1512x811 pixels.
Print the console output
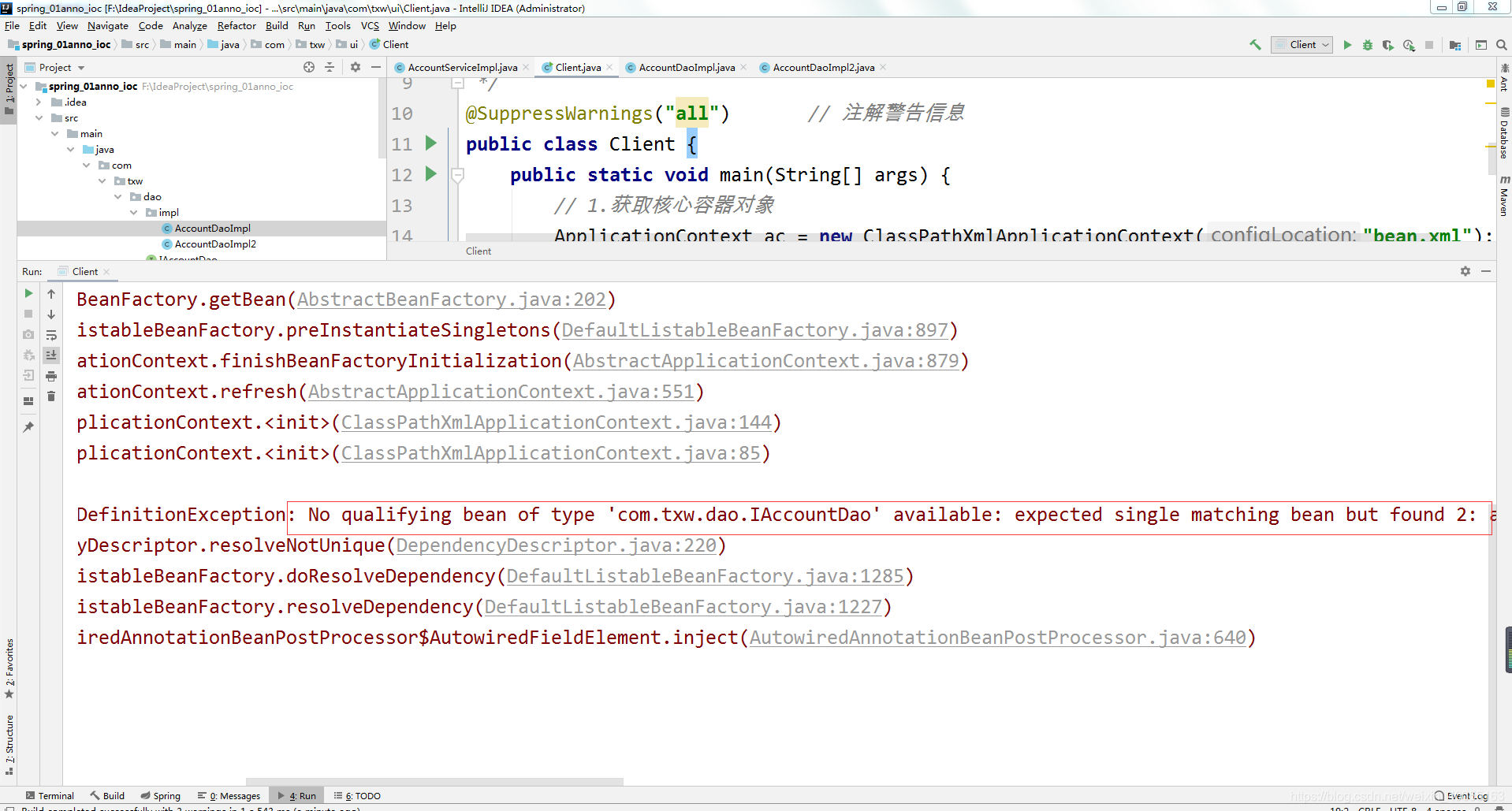[x=51, y=376]
